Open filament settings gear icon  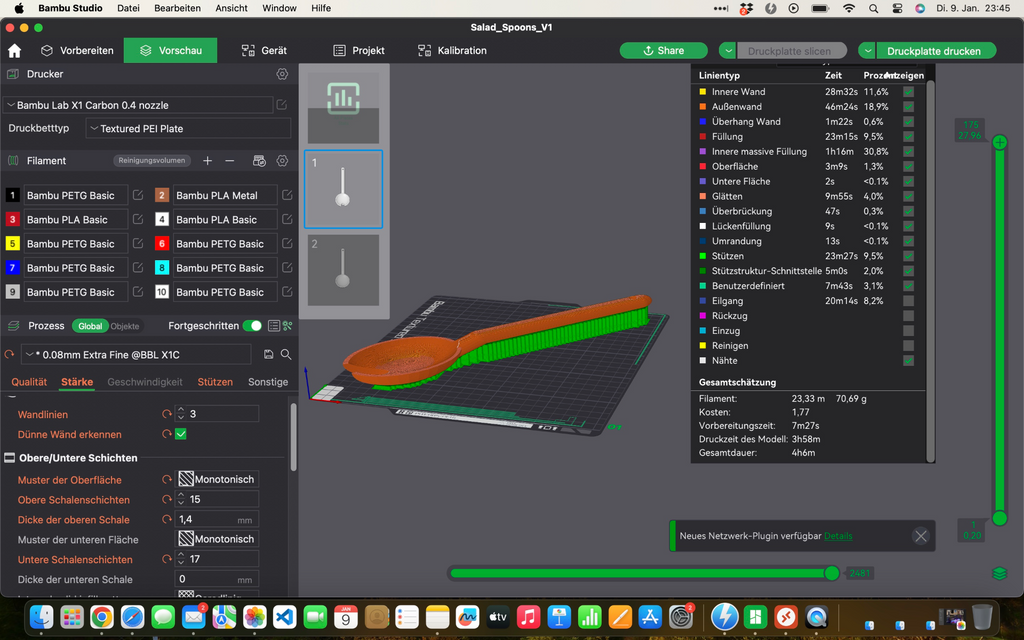282,161
